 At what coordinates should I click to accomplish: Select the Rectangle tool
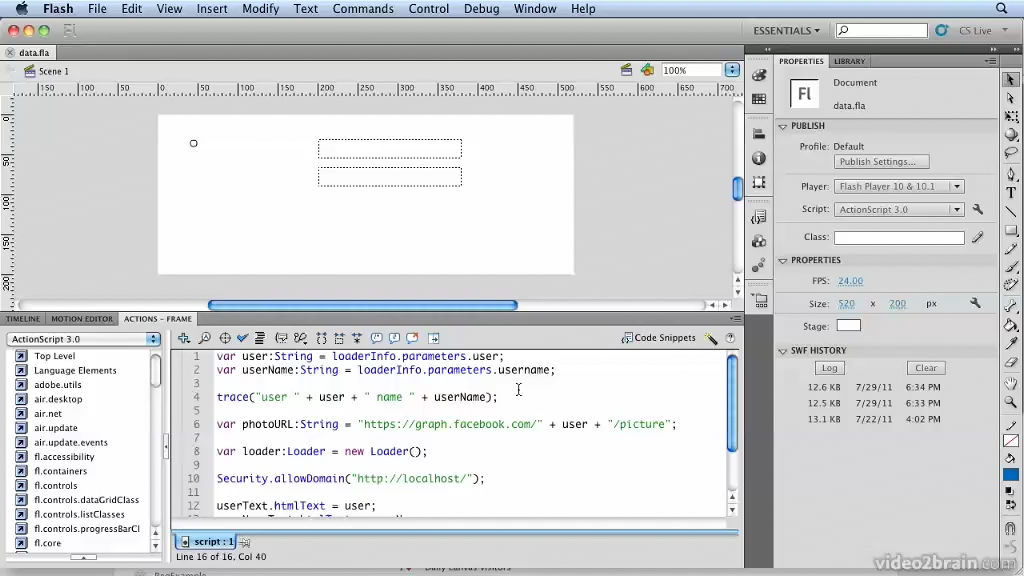click(x=1011, y=230)
